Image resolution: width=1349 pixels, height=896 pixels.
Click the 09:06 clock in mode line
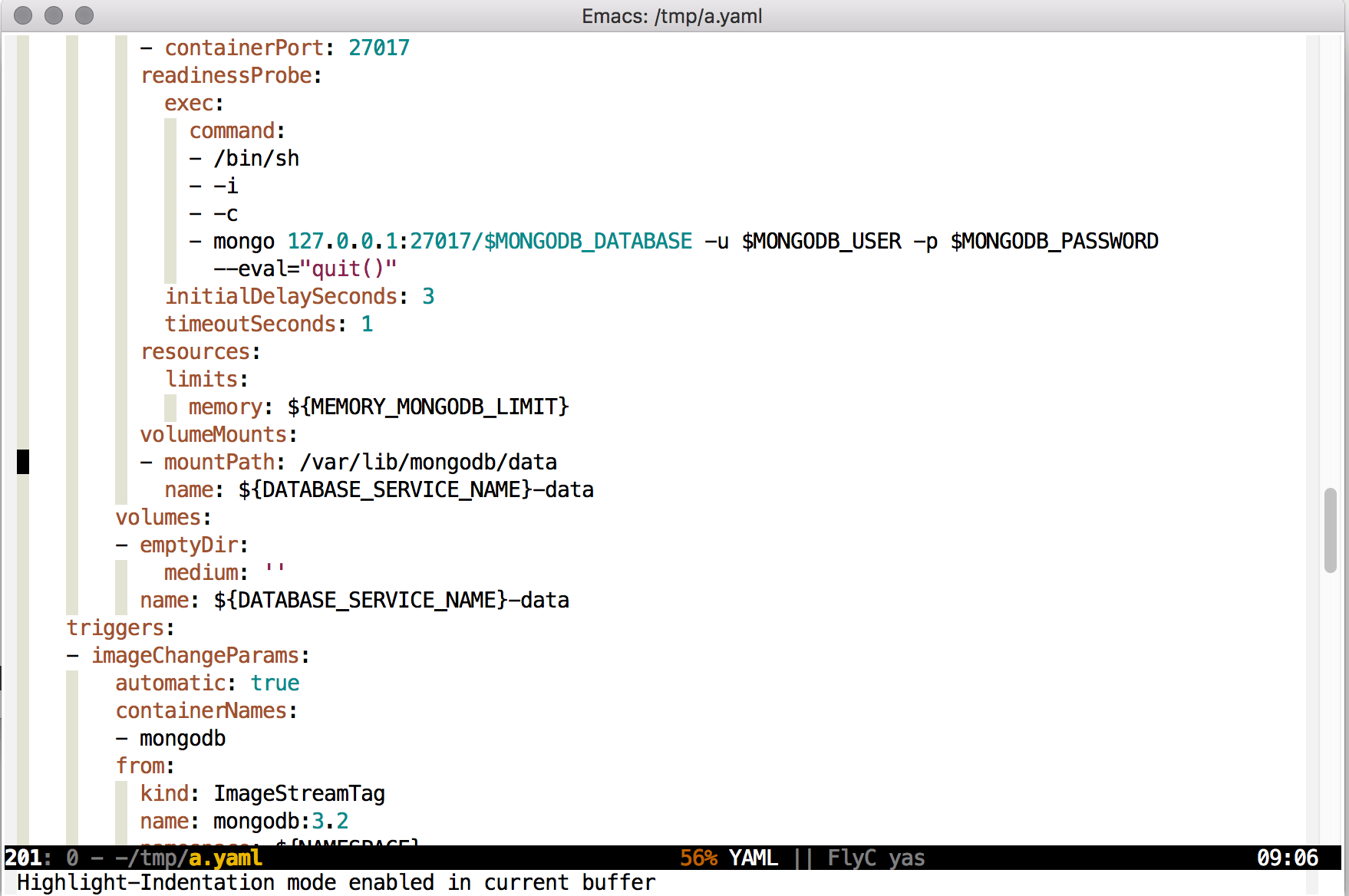[x=1287, y=858]
